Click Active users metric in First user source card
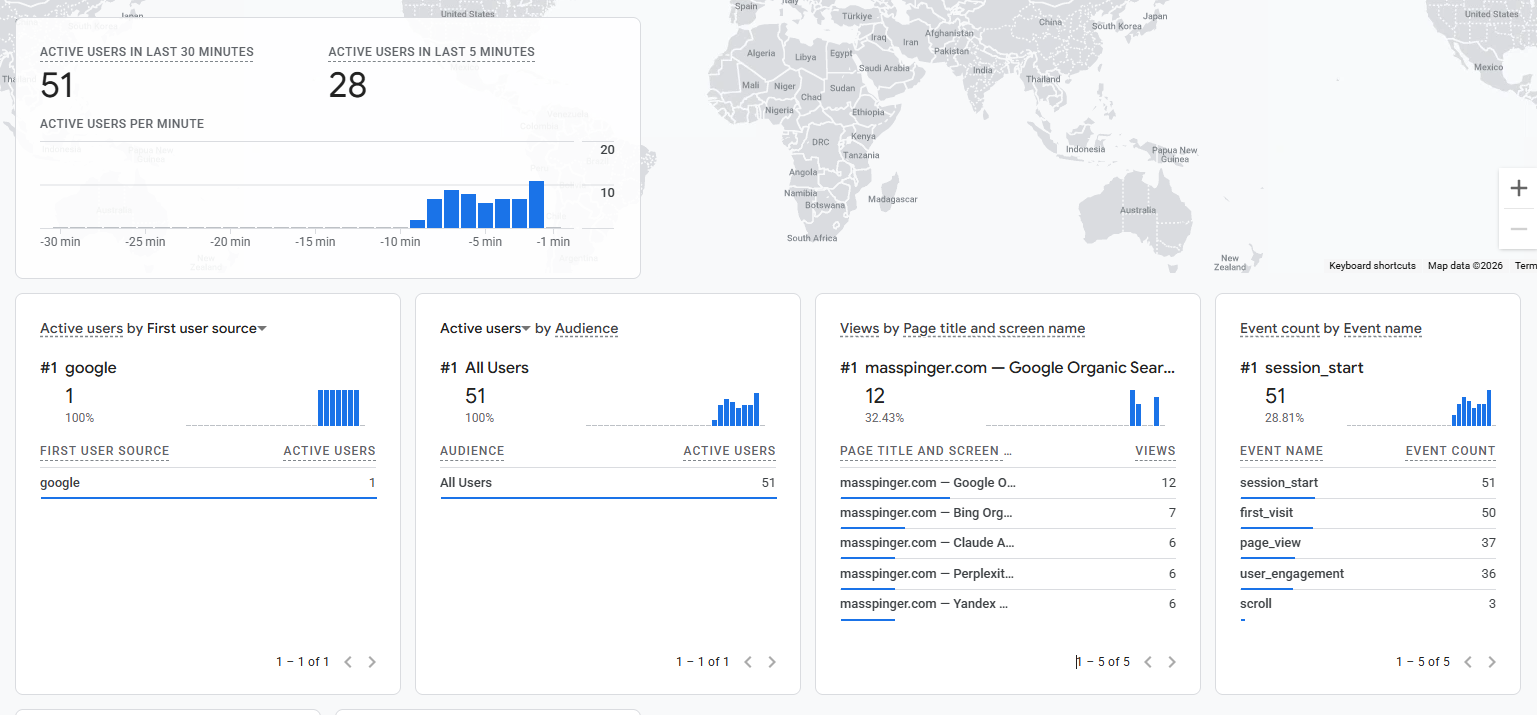The width and height of the screenshot is (1537, 715). pos(81,329)
